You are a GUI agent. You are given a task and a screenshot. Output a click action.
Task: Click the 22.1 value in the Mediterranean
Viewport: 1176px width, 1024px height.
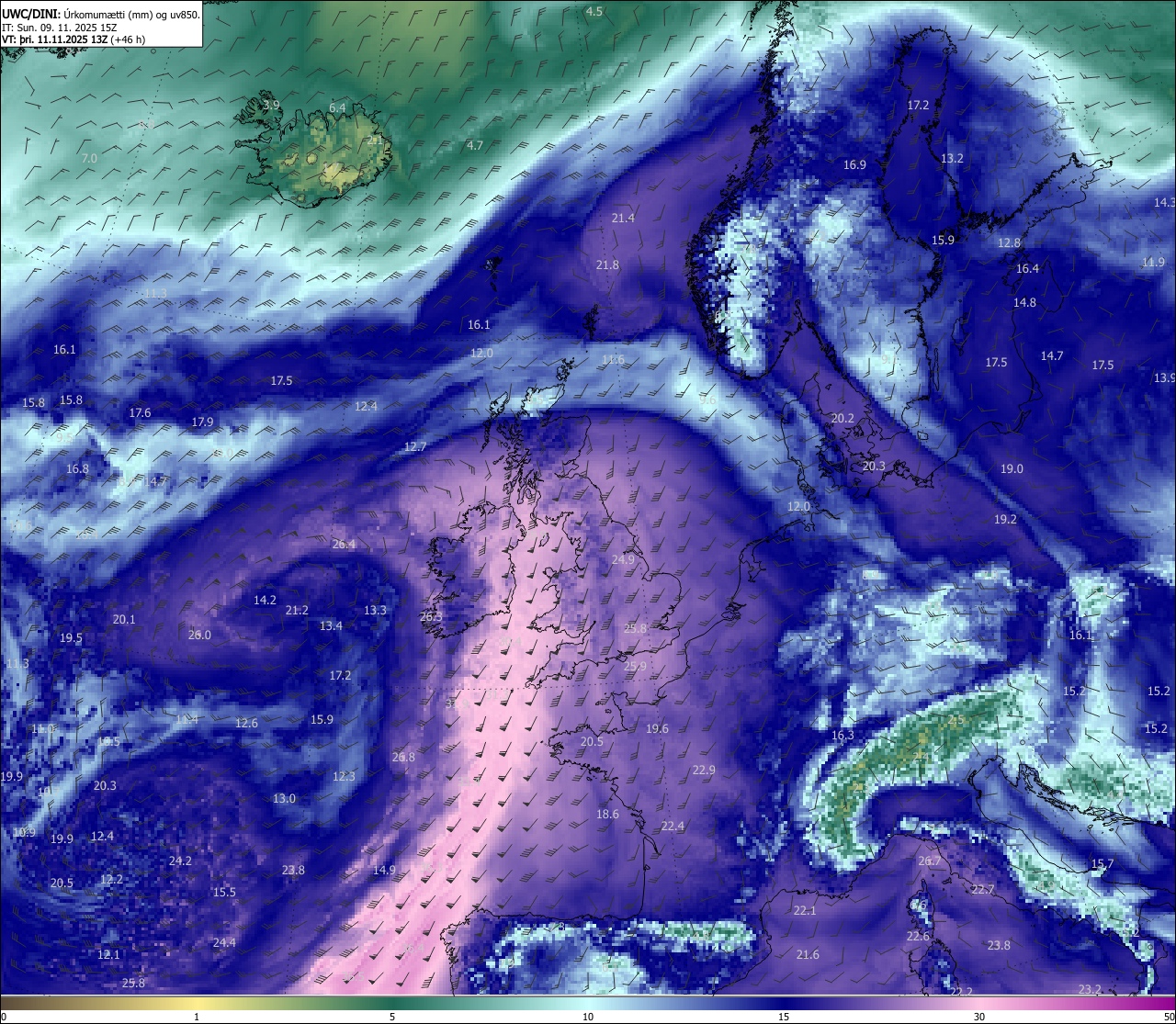805,911
